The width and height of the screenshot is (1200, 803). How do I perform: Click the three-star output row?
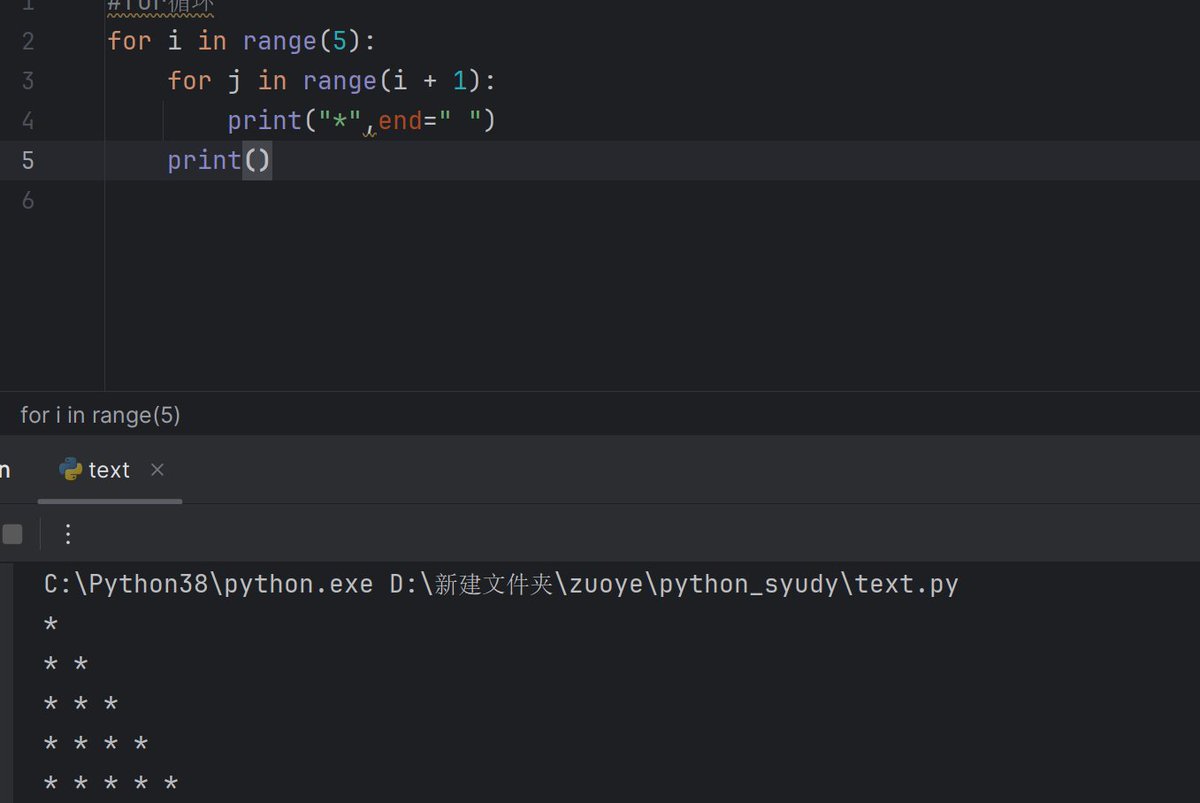[81, 705]
